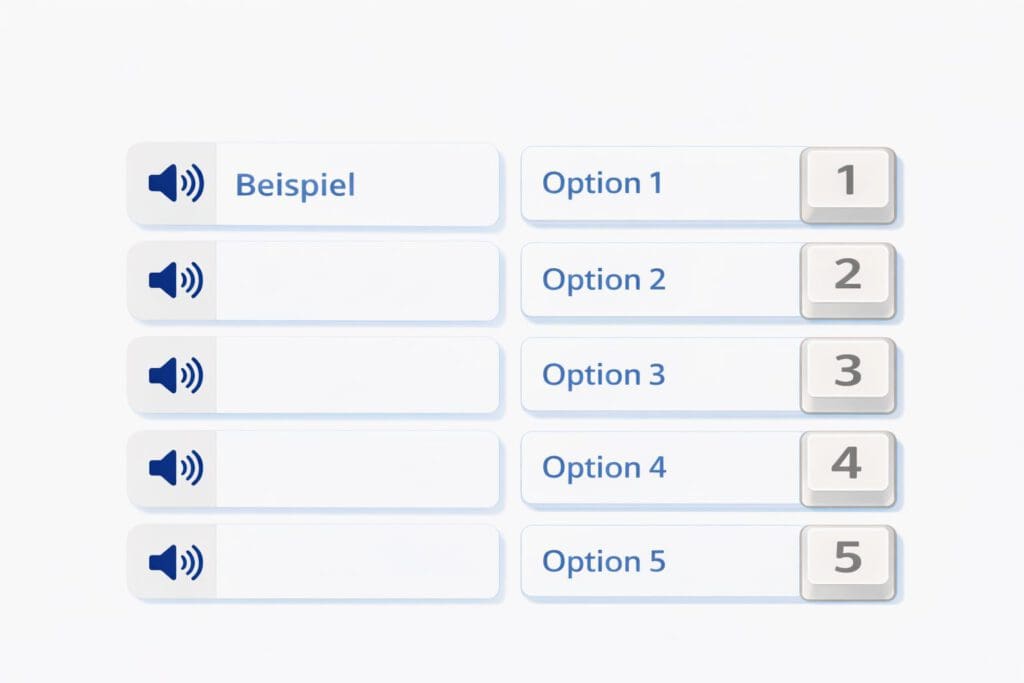The width and height of the screenshot is (1024, 683).
Task: Select the Option 1 label
Action: pos(602,183)
